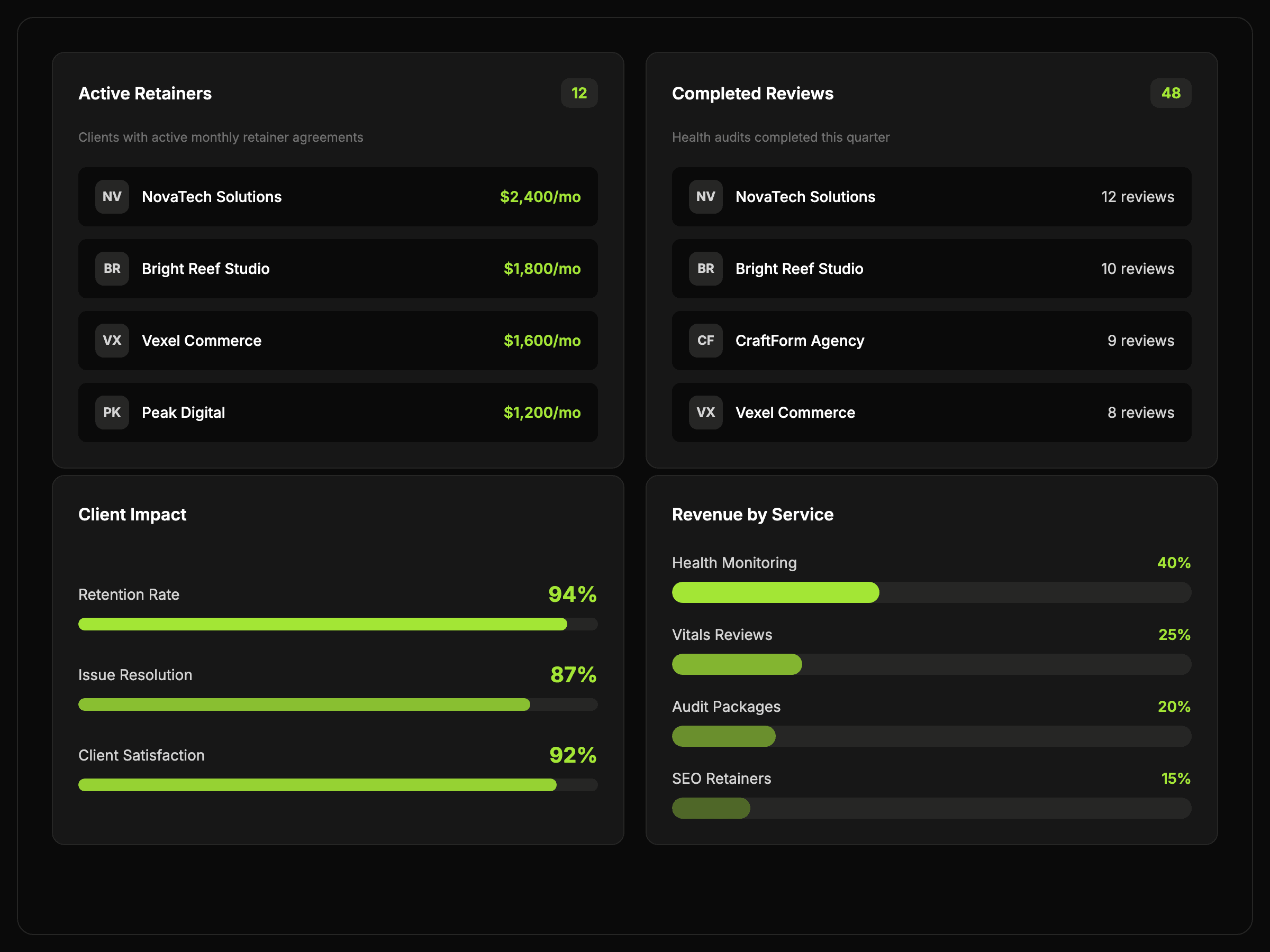
Task: Click the VX avatar in Active Retainers
Action: click(x=112, y=340)
